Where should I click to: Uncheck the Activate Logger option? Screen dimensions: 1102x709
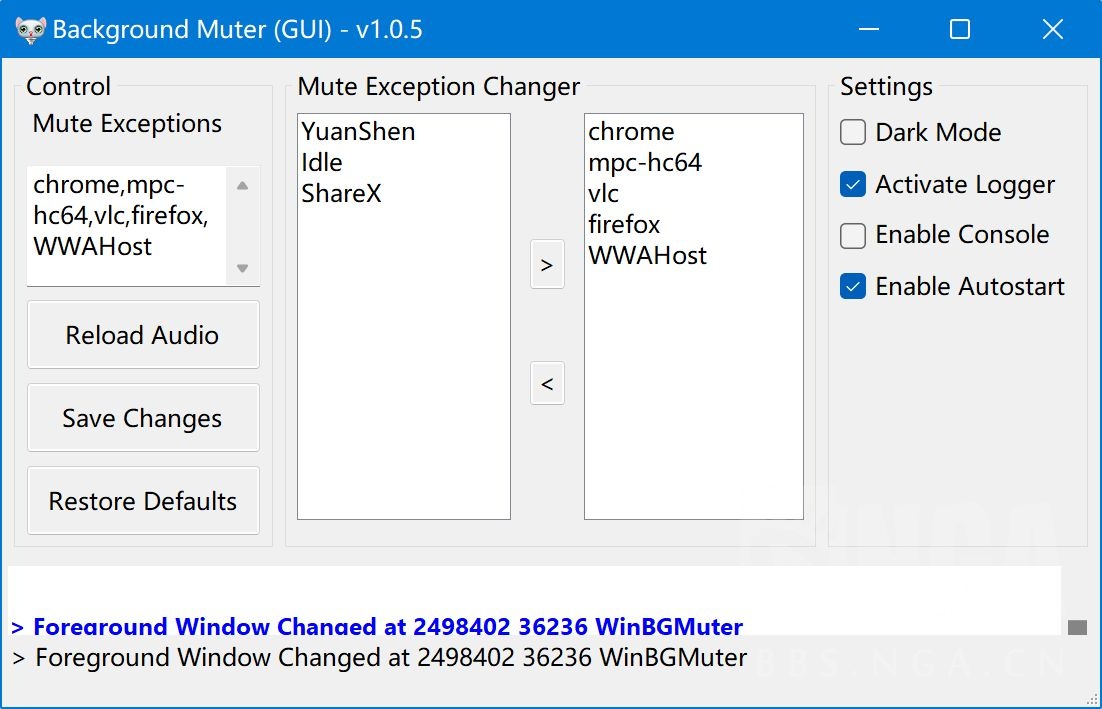pos(853,185)
